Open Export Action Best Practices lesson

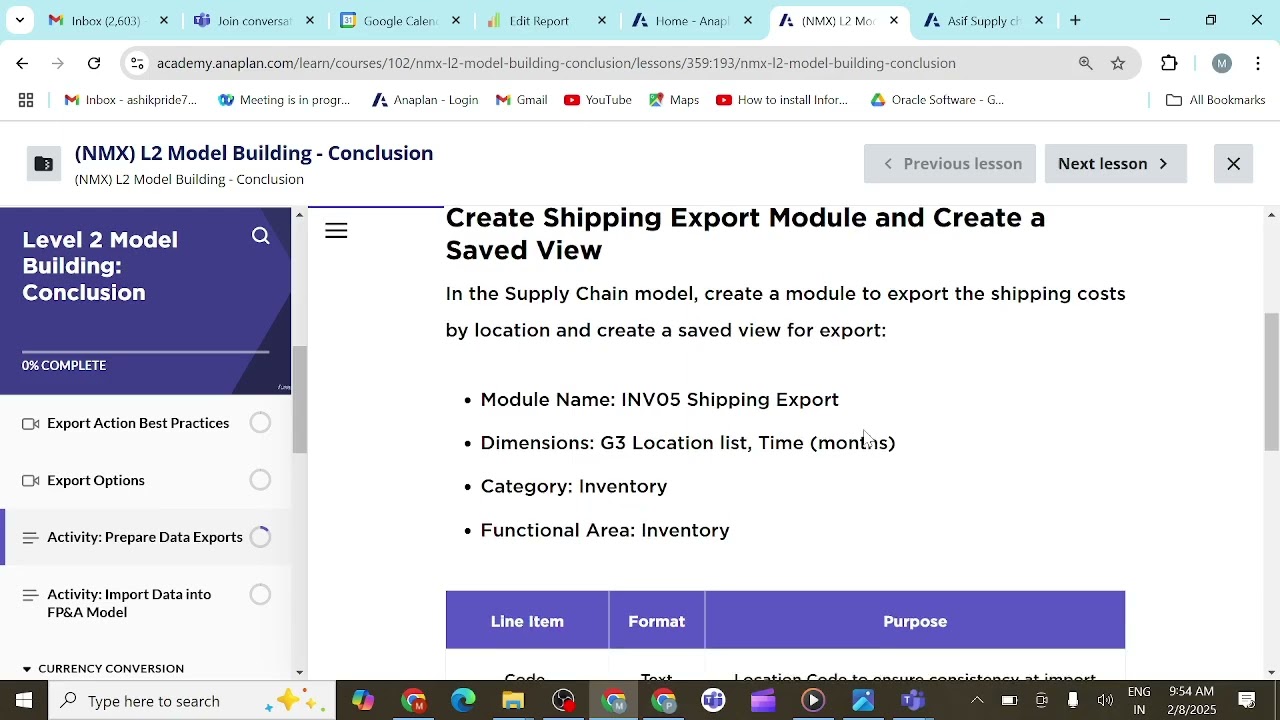[138, 423]
